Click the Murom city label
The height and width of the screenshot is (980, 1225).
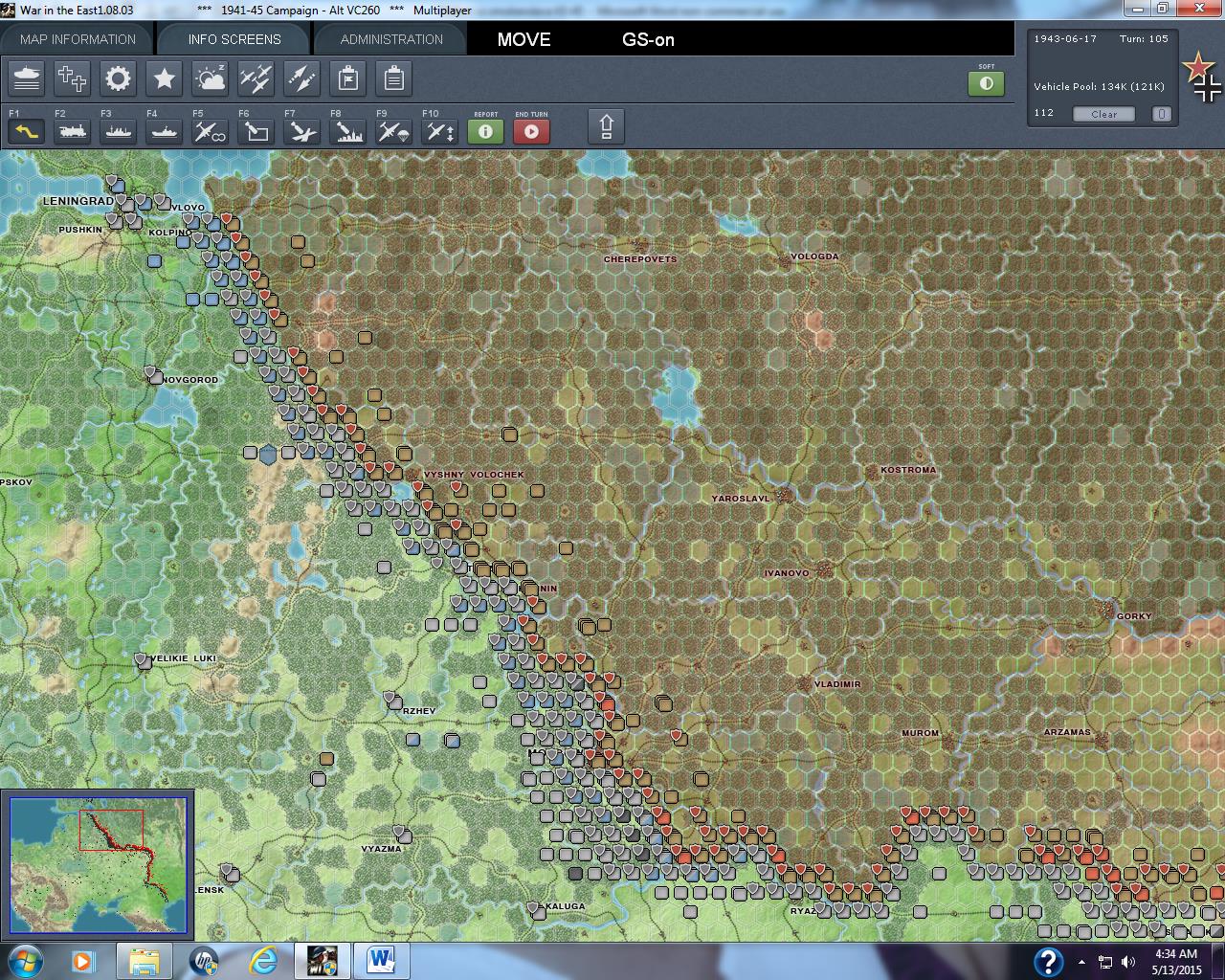(921, 733)
